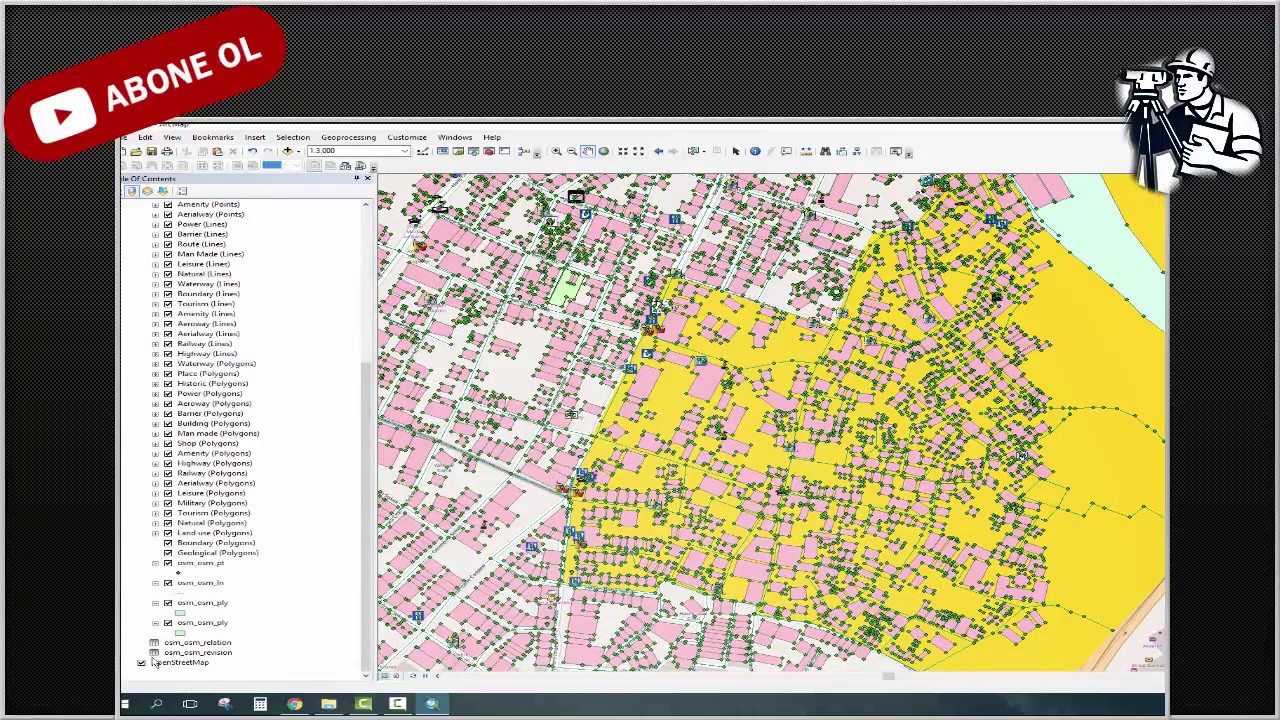This screenshot has height=720, width=1280.
Task: Collapse the osm_osm_pt layer legend
Action: [x=155, y=563]
